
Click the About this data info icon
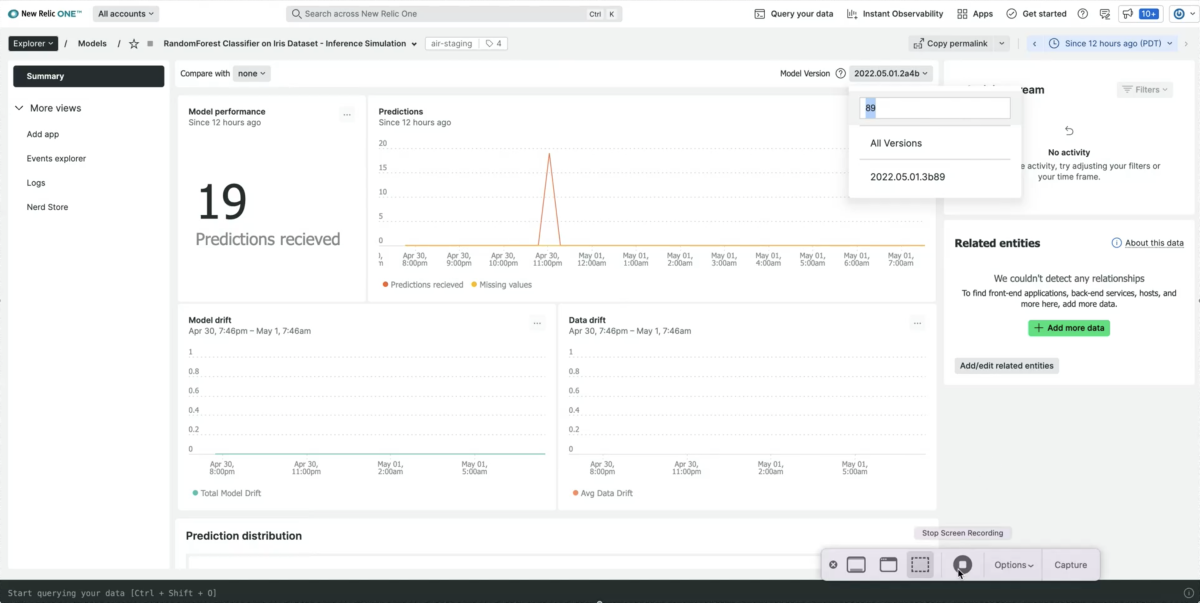[x=1117, y=243]
